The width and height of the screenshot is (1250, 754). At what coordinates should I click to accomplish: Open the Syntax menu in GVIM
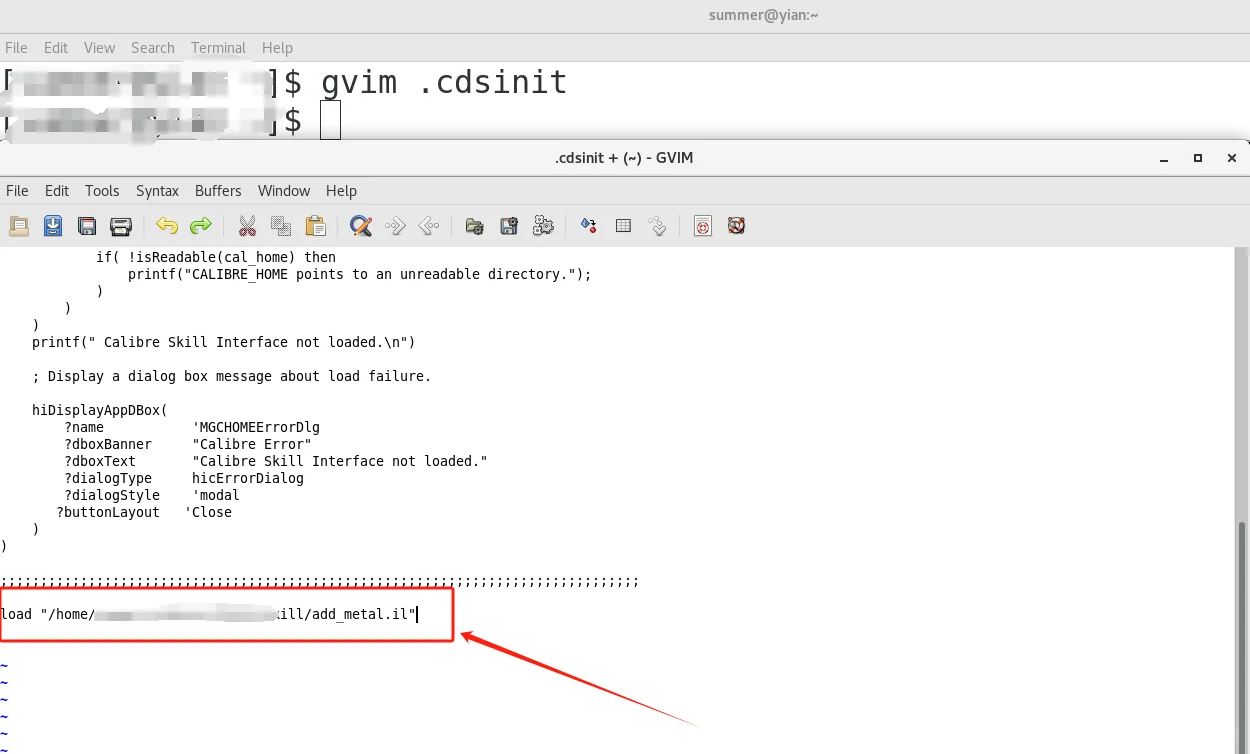click(x=157, y=190)
